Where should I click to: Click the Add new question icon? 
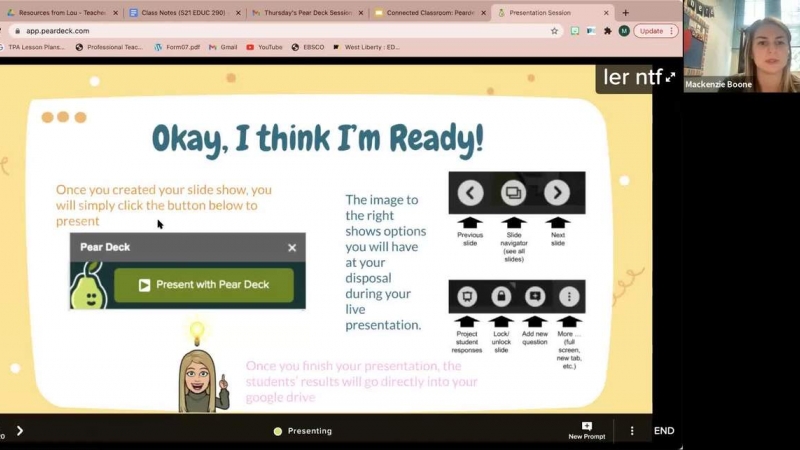pos(535,297)
